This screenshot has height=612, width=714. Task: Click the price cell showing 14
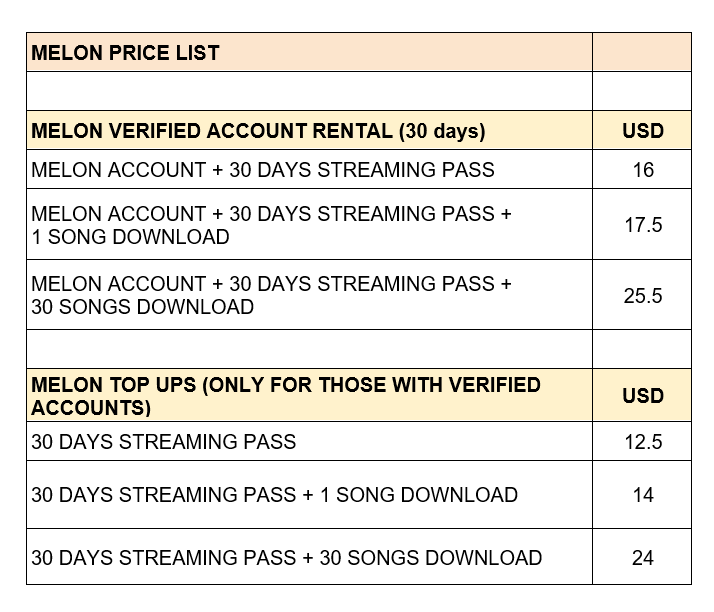(x=642, y=495)
